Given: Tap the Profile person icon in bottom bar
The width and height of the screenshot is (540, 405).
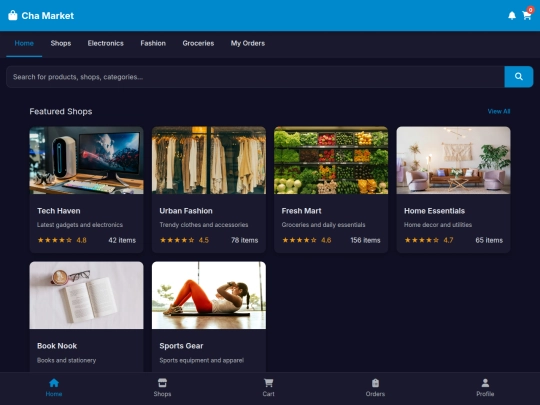Looking at the screenshot, I should pyautogui.click(x=485, y=383).
